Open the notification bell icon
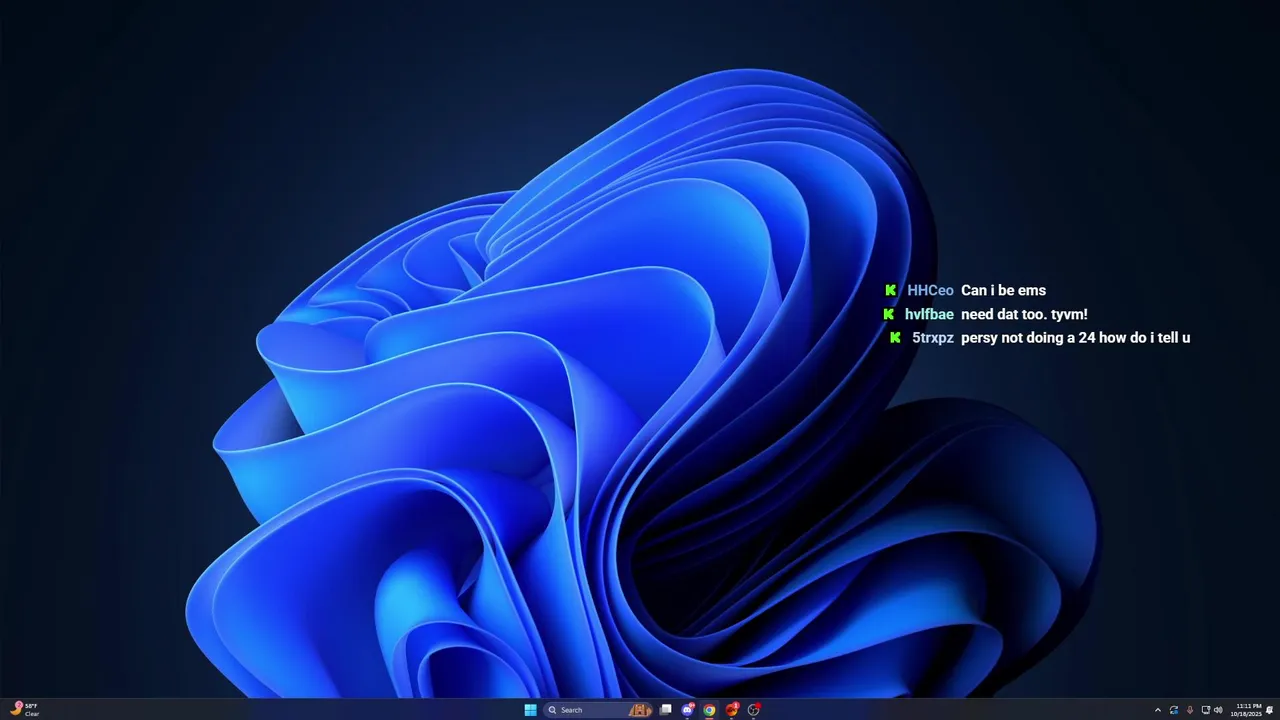 (1269, 710)
